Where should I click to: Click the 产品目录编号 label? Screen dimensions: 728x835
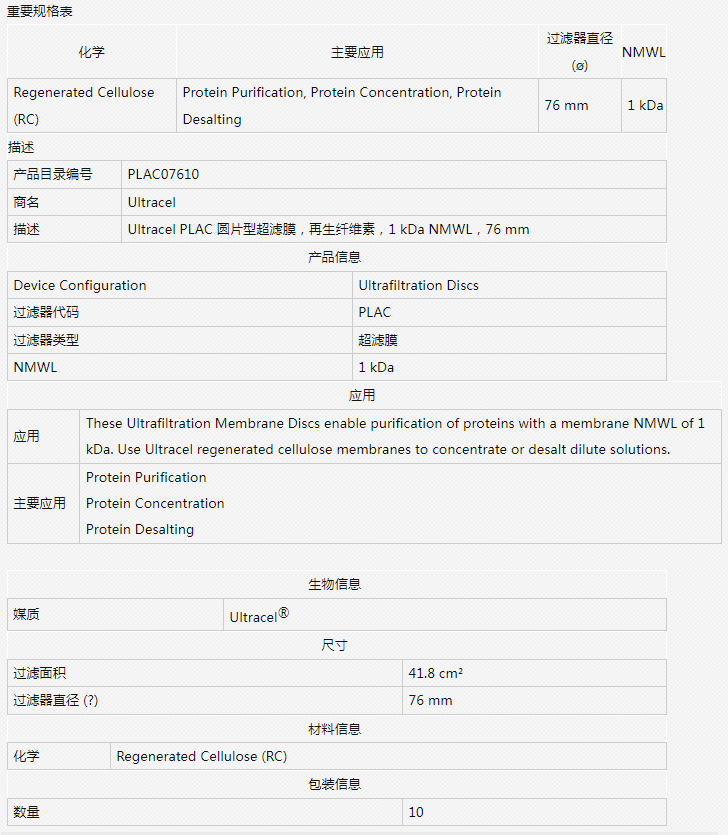(53, 174)
